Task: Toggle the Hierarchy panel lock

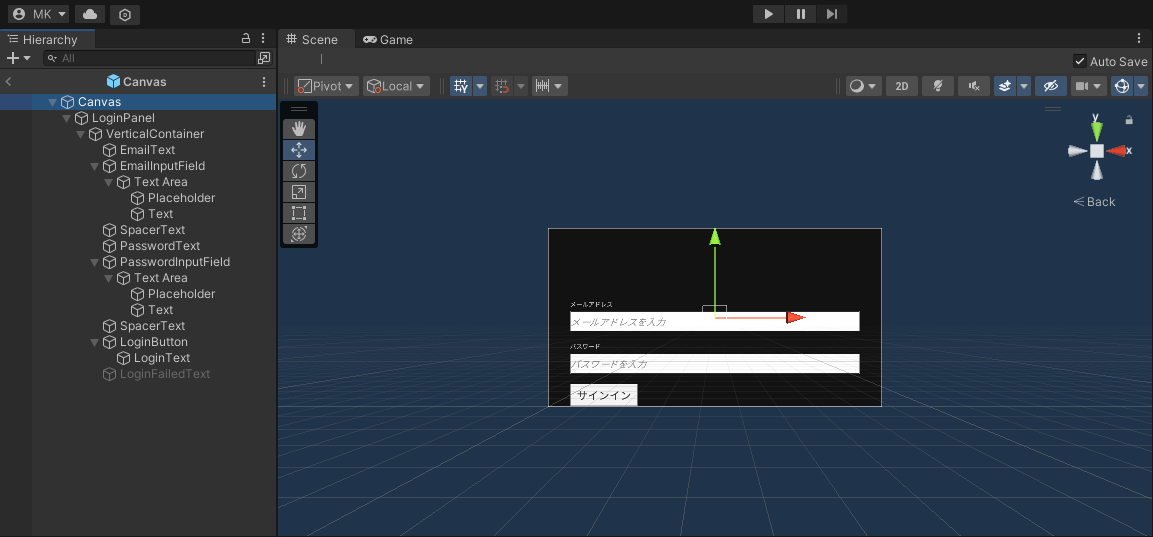Action: pos(246,38)
